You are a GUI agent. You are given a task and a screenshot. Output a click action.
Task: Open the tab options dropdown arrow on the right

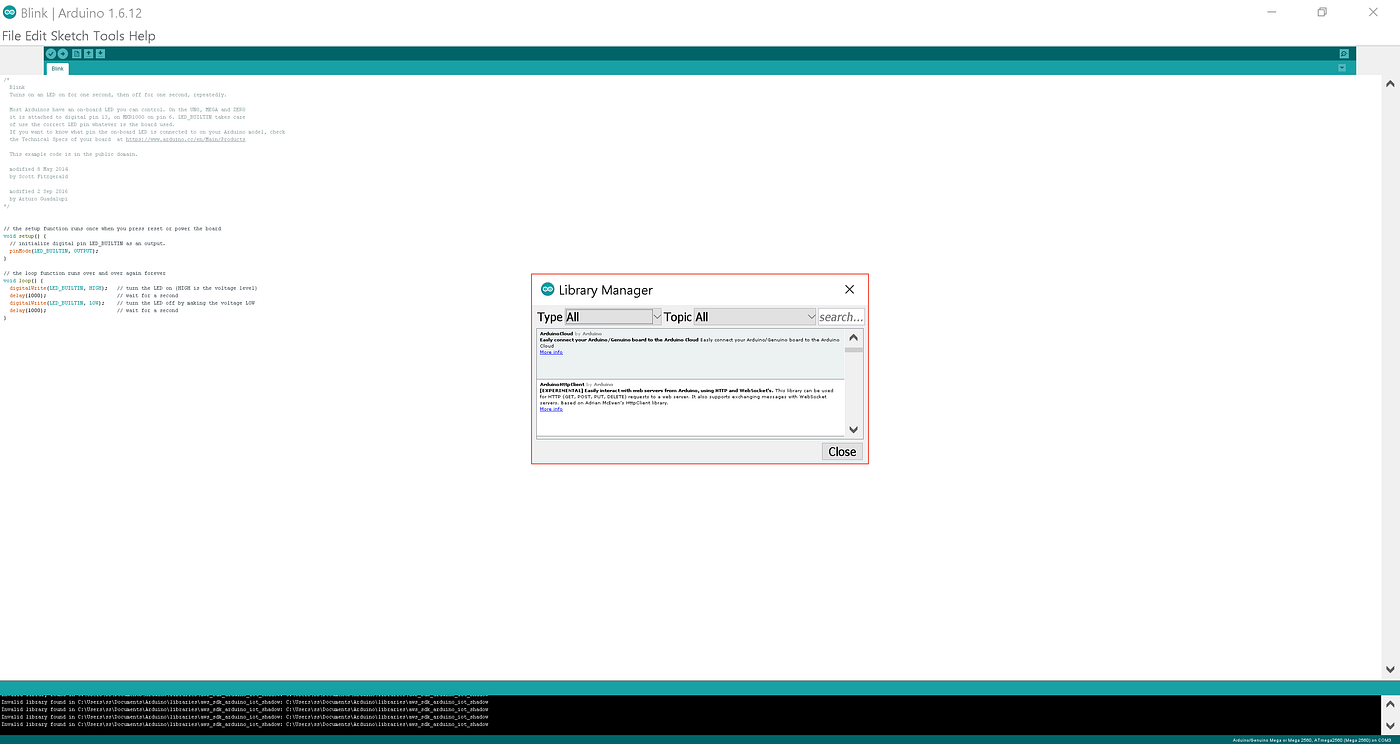(1341, 67)
